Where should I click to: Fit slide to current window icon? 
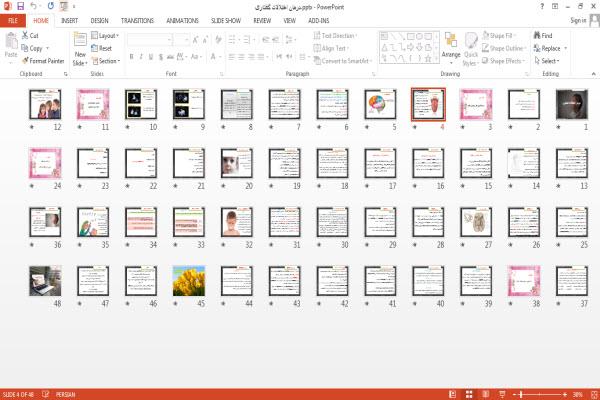[595, 394]
